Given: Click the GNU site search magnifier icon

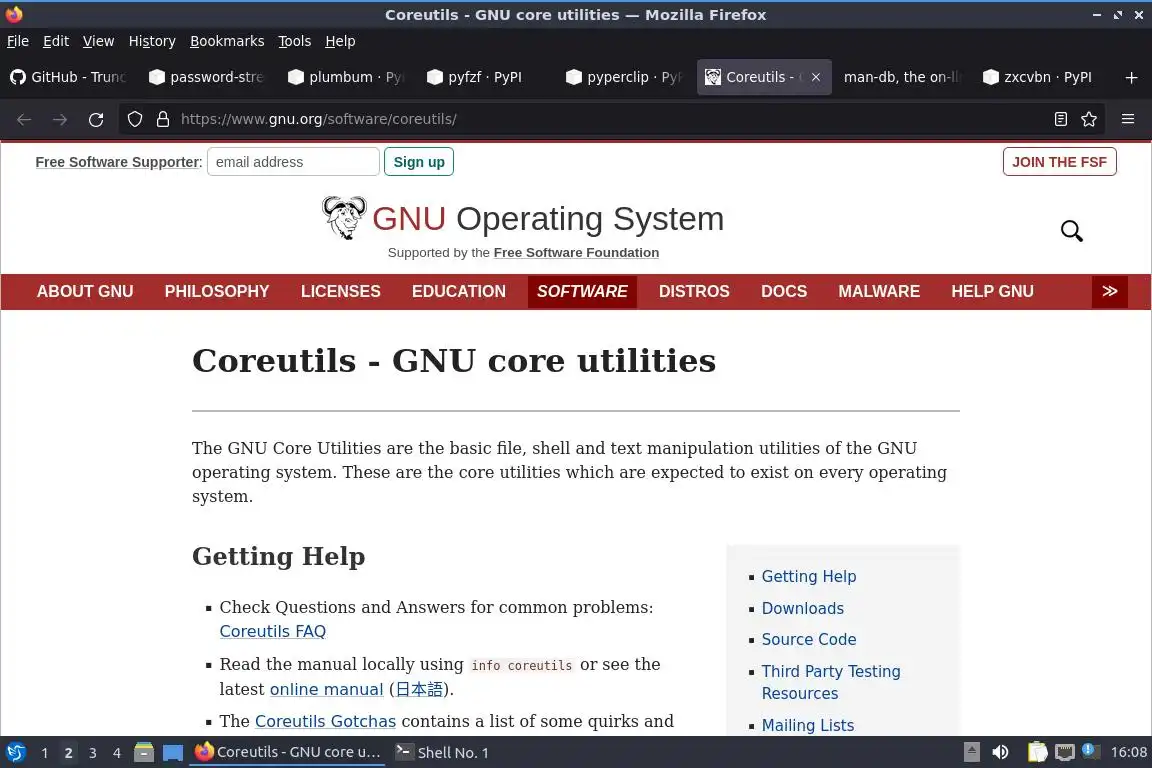Looking at the screenshot, I should pyautogui.click(x=1071, y=231).
